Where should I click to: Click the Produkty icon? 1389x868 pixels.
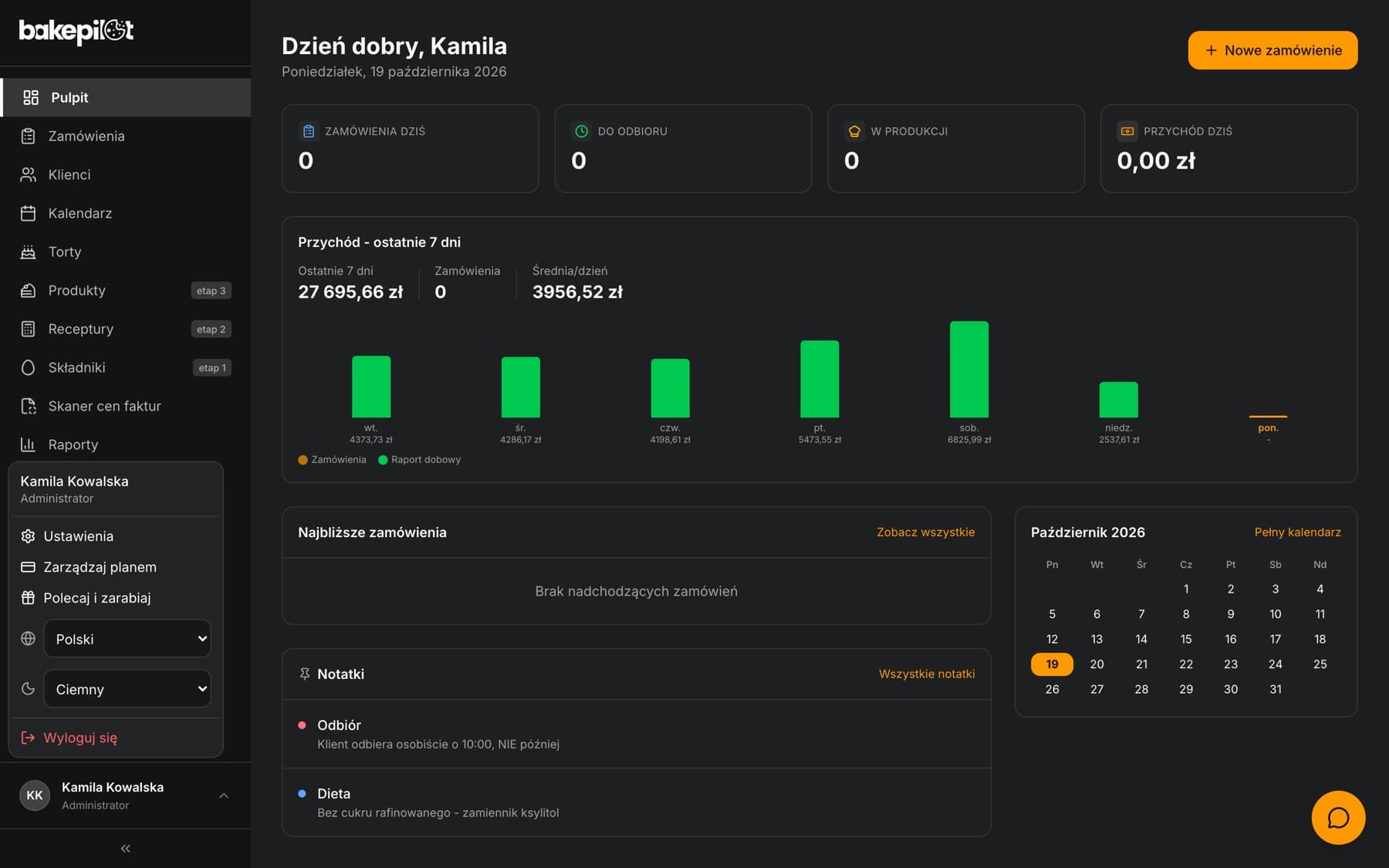tap(29, 290)
